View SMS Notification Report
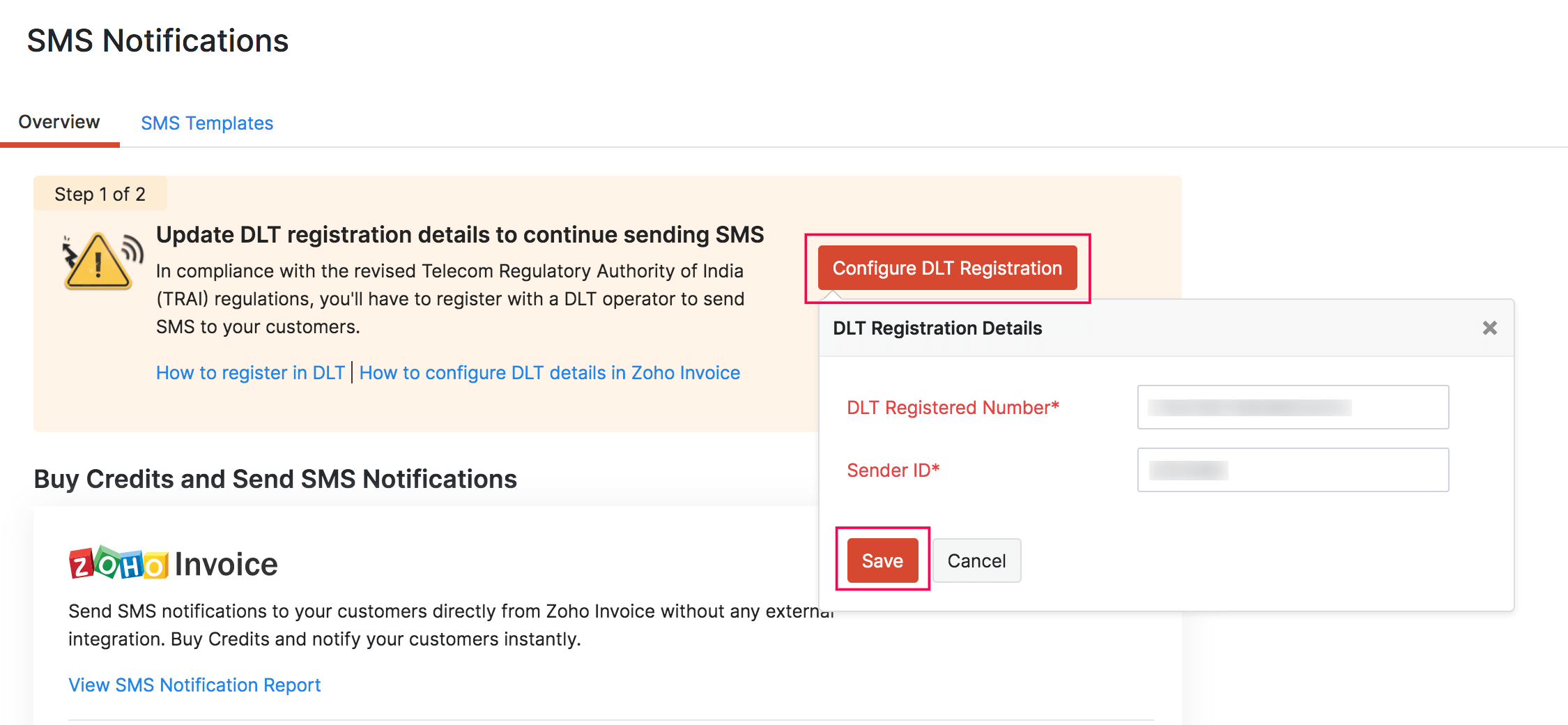Viewport: 1568px width, 725px height. [x=194, y=685]
